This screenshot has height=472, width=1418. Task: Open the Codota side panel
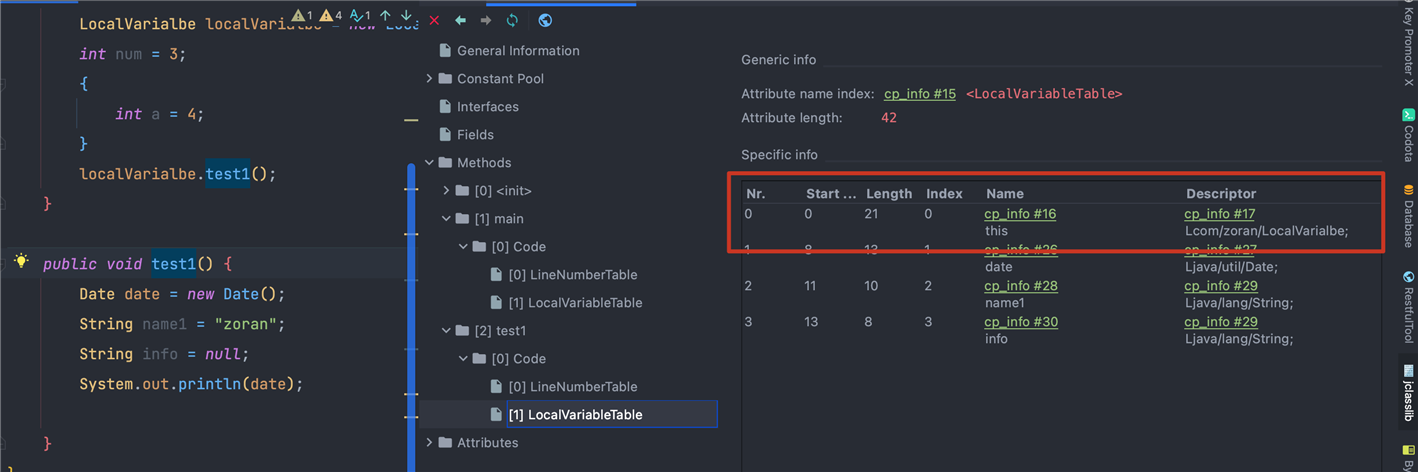pyautogui.click(x=1408, y=135)
